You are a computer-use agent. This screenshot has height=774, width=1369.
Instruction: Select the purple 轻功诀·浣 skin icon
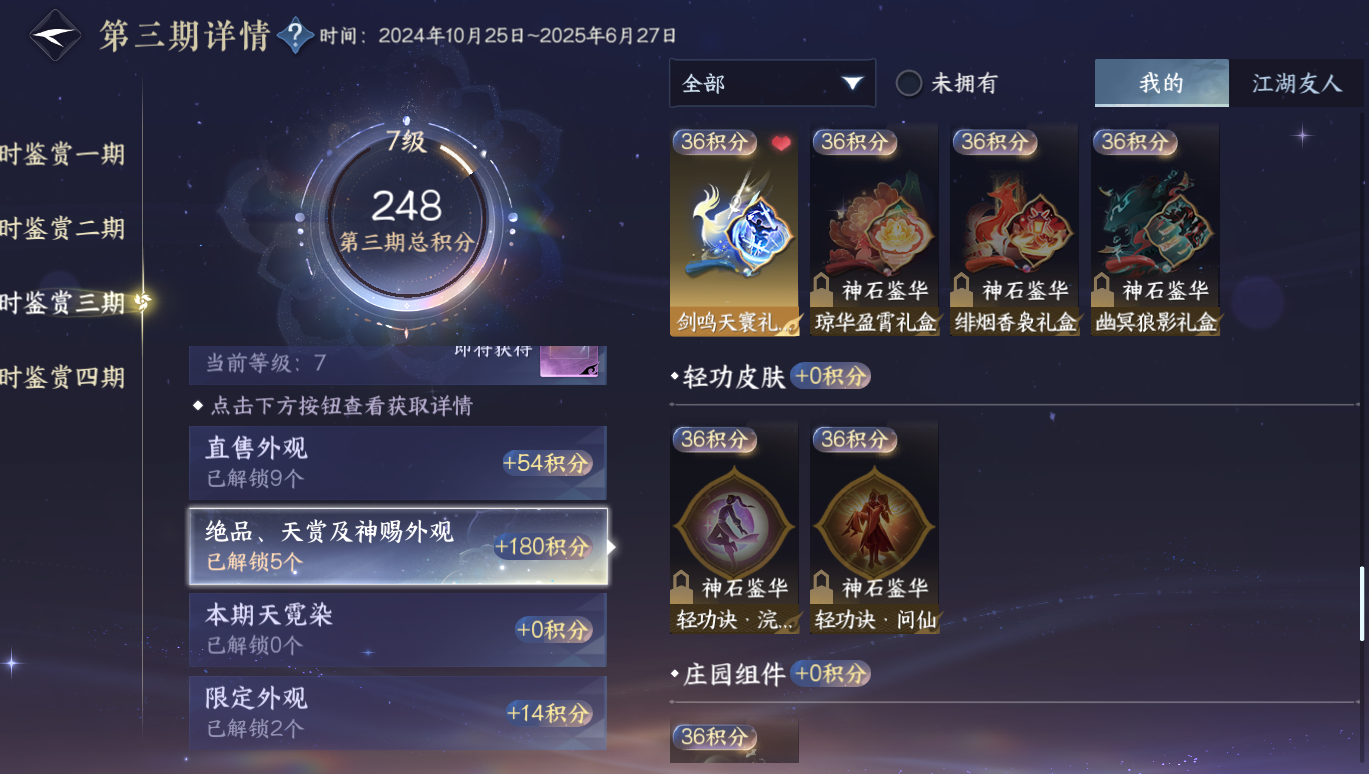[x=734, y=528]
